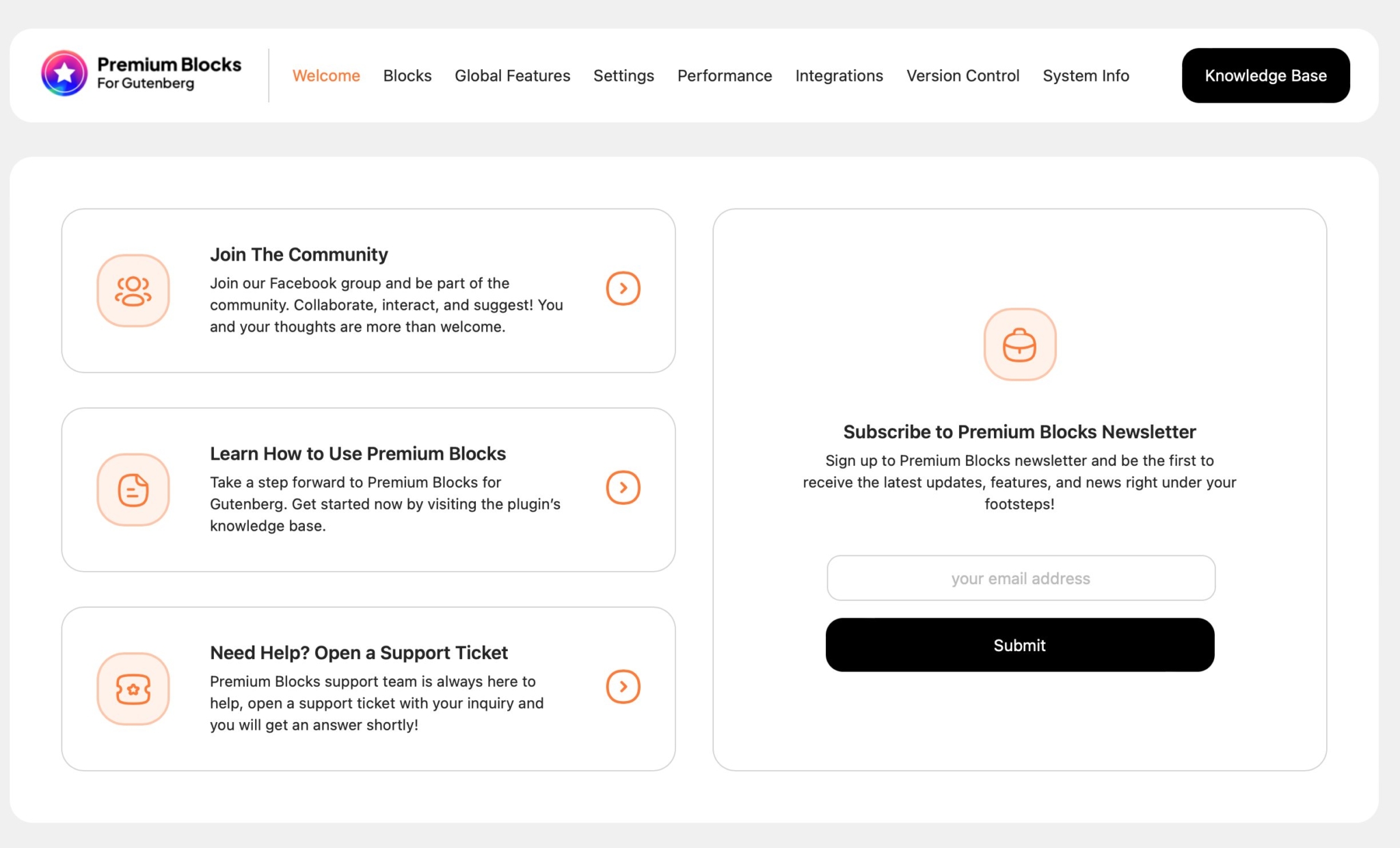Click the Subscribe to Premium Blocks Newsletter title
Viewport: 1400px width, 848px height.
1020,432
